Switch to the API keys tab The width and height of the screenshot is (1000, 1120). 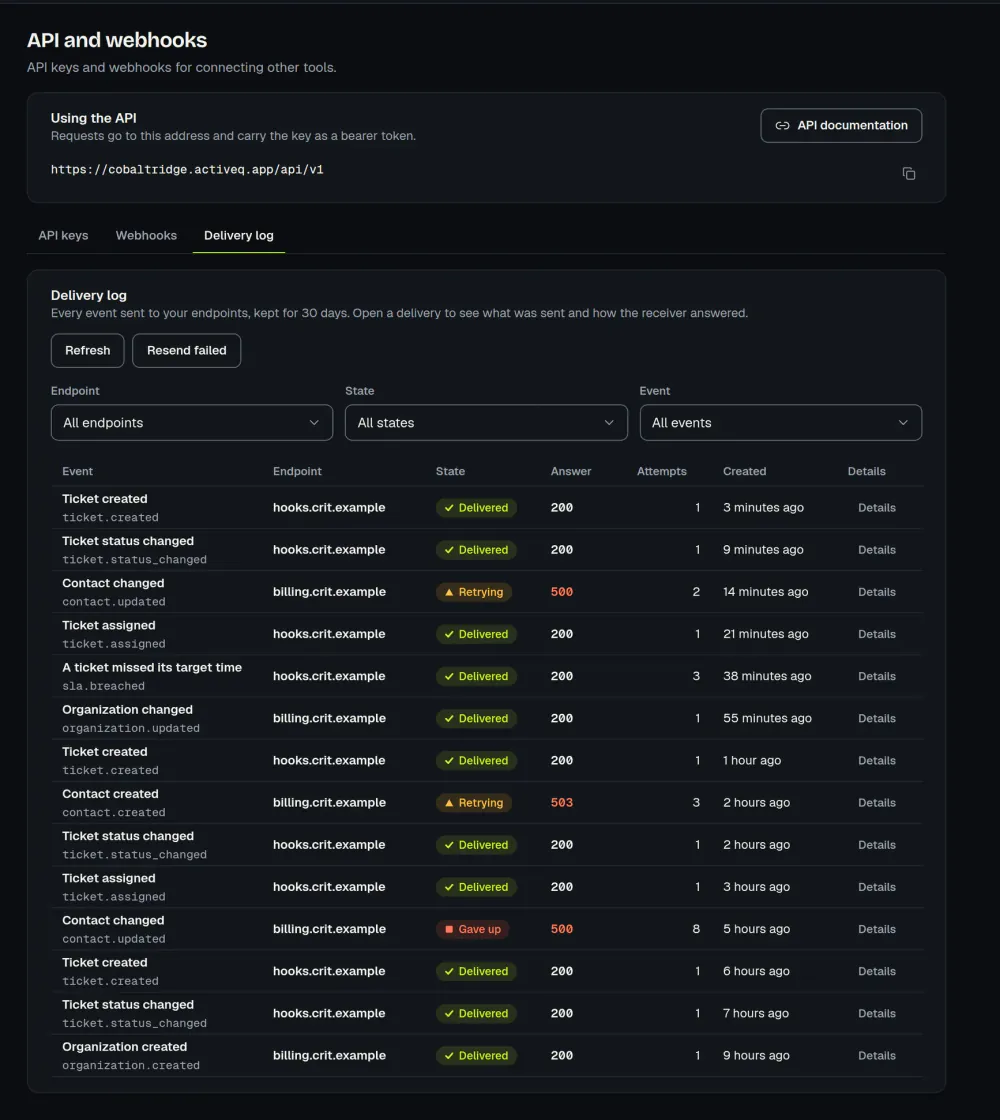(64, 236)
